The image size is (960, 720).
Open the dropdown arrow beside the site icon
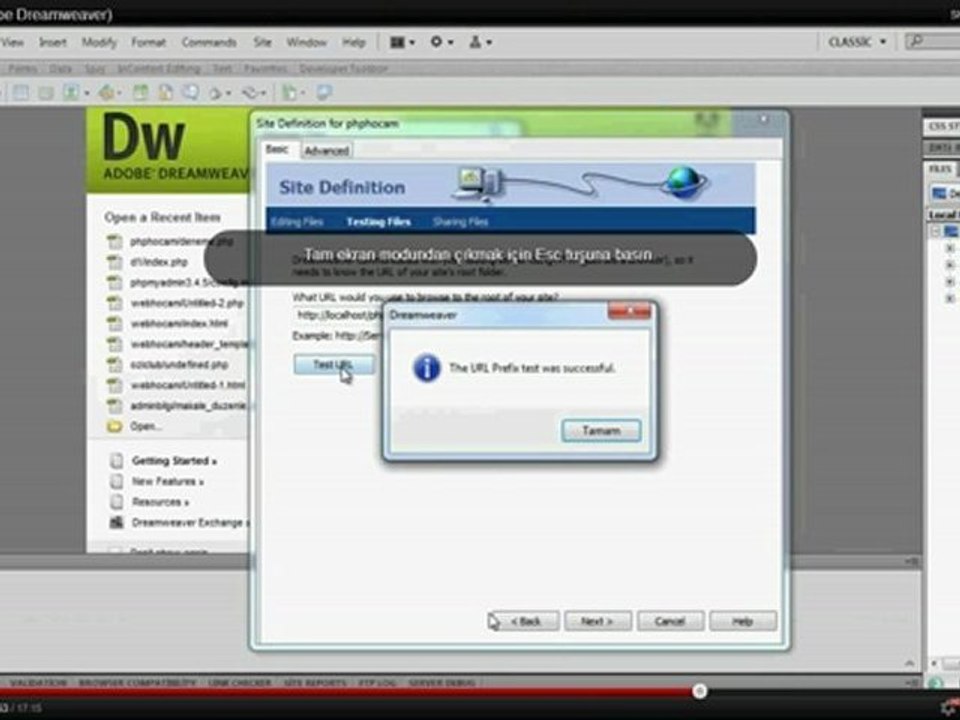click(x=489, y=43)
